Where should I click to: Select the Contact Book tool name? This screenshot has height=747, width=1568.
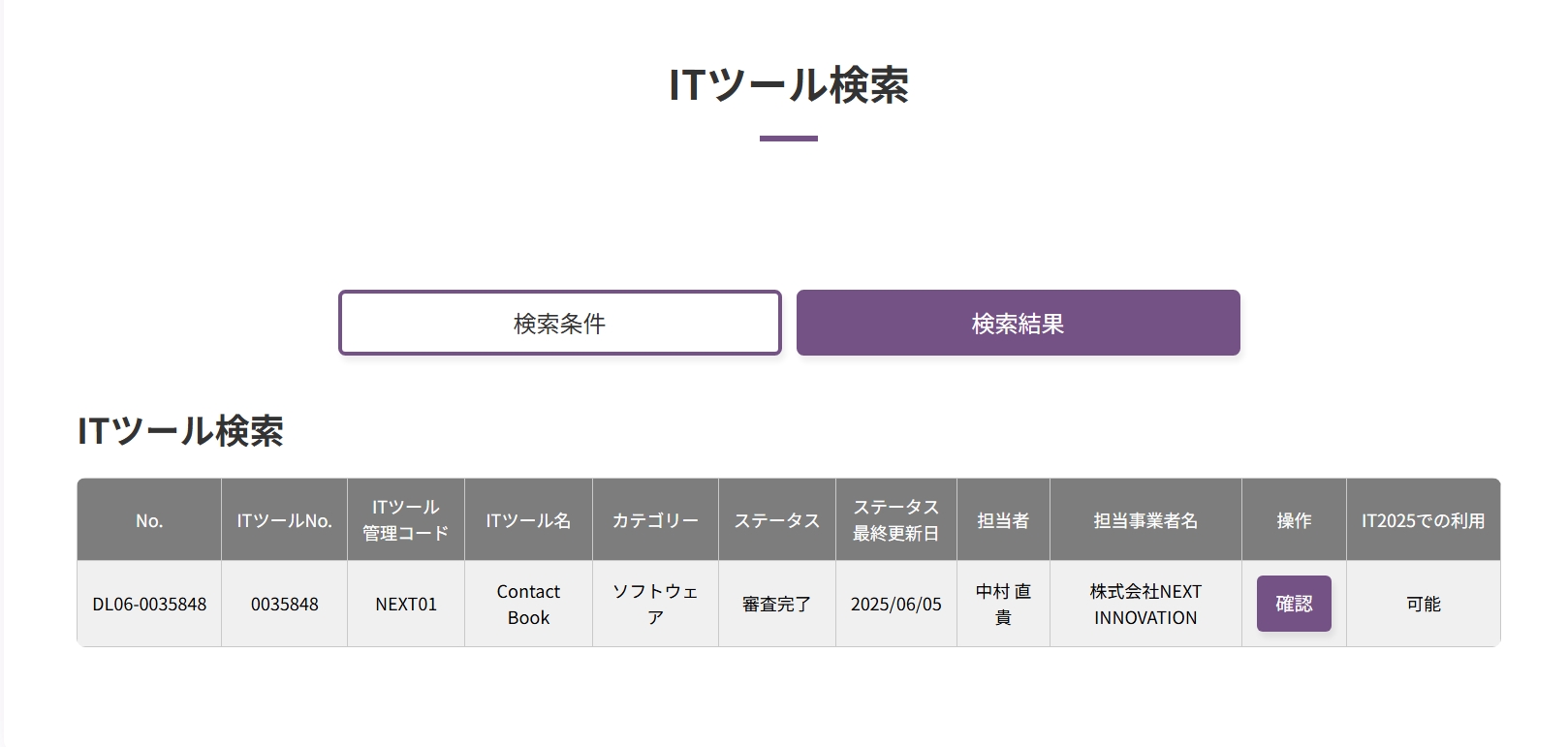click(528, 604)
